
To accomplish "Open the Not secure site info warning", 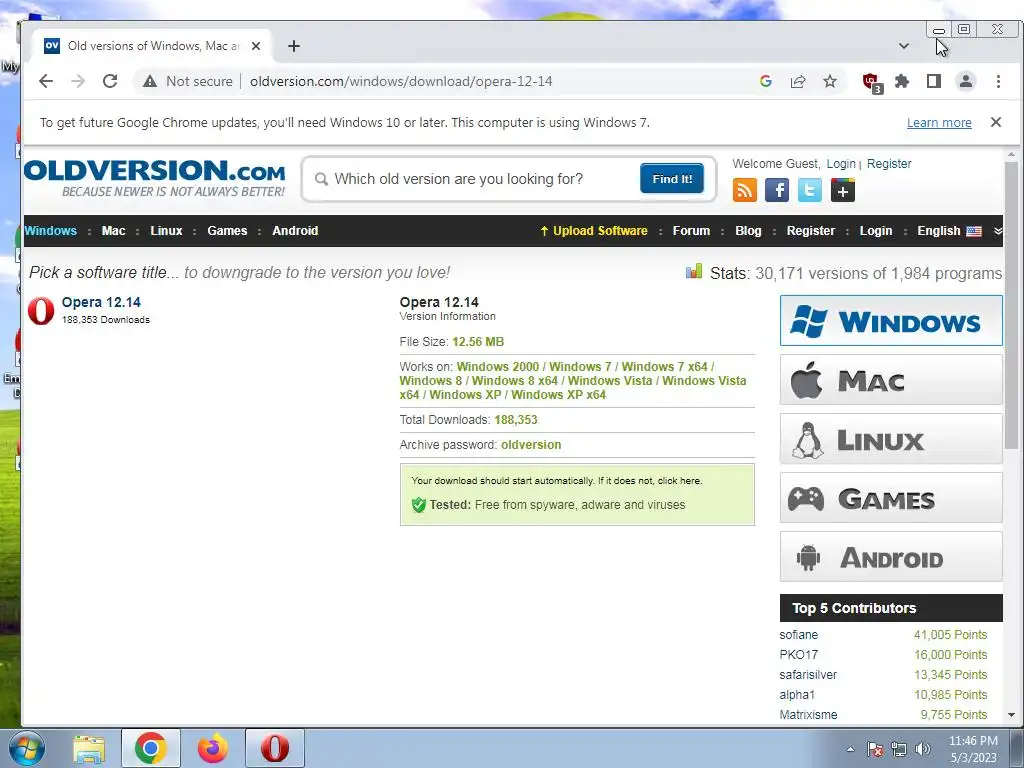I will 187,81.
